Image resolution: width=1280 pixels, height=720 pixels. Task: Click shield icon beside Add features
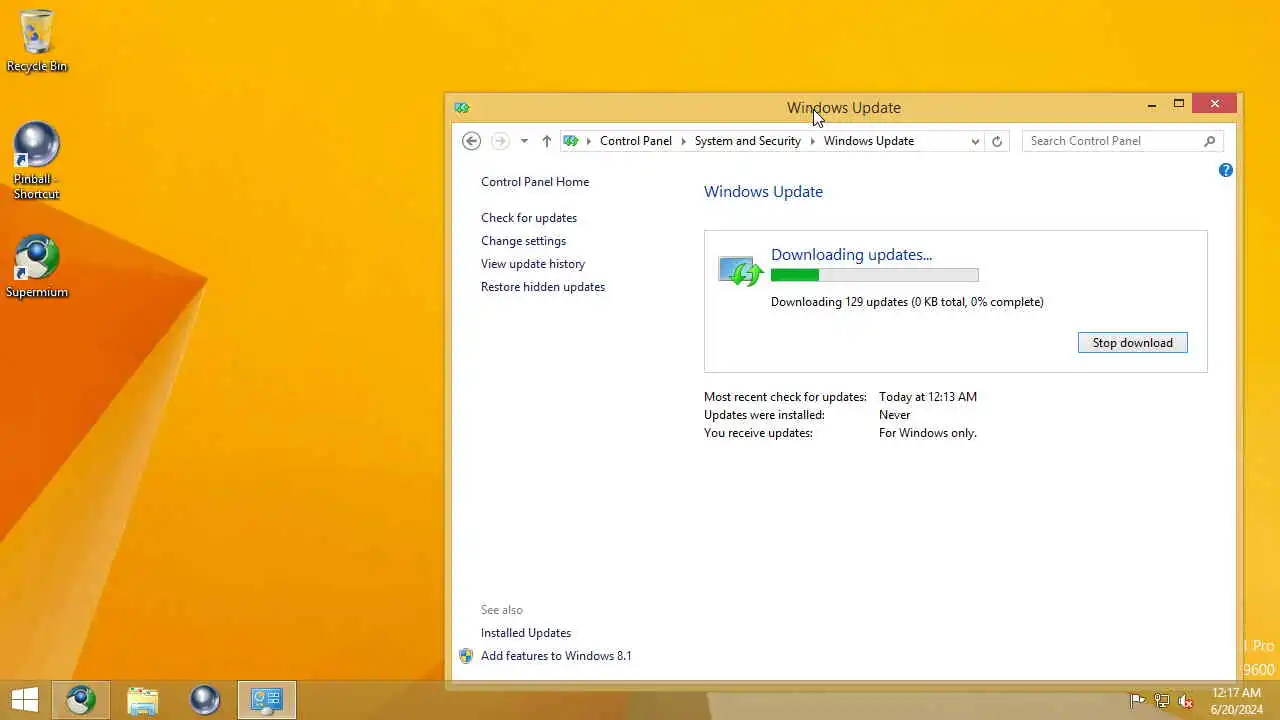(466, 656)
